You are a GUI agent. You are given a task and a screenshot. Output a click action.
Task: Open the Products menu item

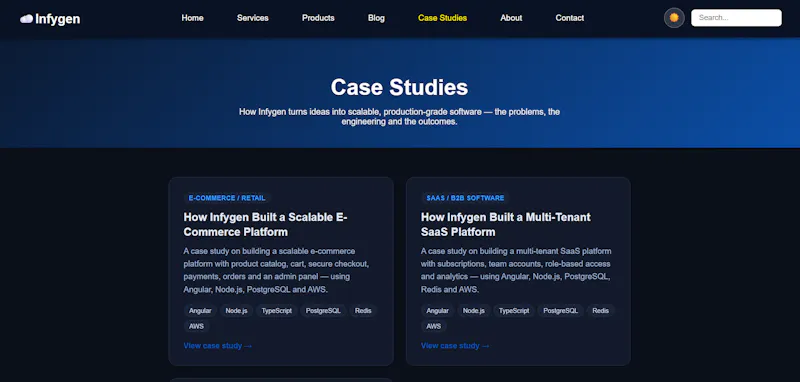click(318, 18)
